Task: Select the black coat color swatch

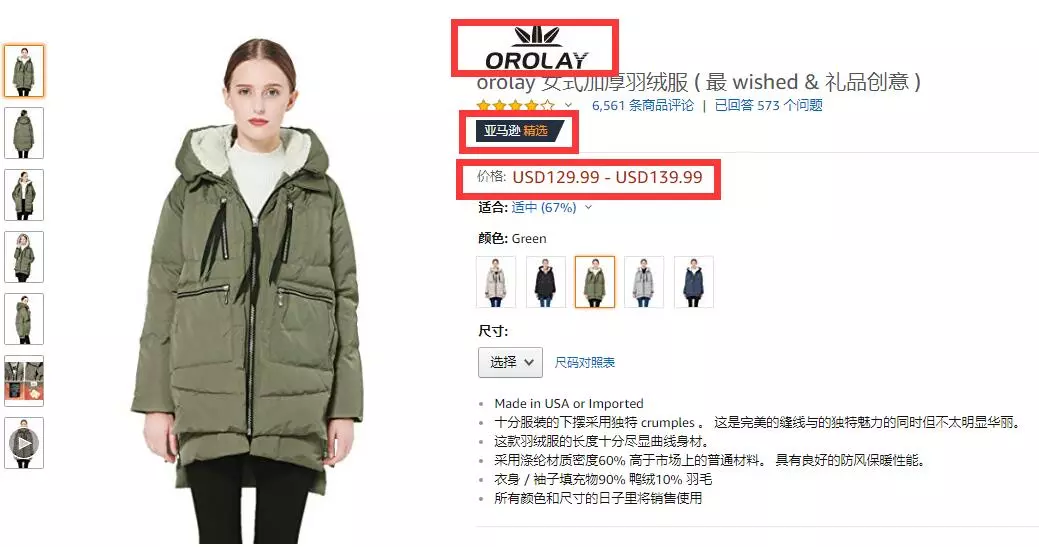Action: tap(546, 281)
